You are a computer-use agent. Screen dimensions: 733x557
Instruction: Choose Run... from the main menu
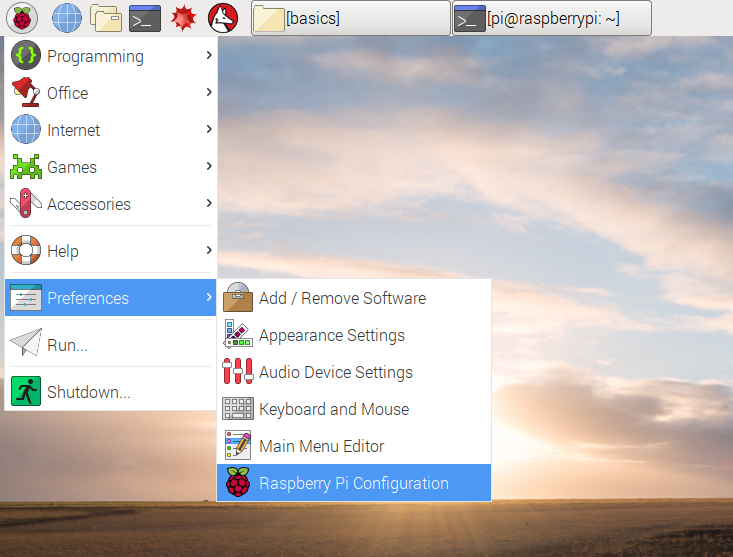point(111,344)
